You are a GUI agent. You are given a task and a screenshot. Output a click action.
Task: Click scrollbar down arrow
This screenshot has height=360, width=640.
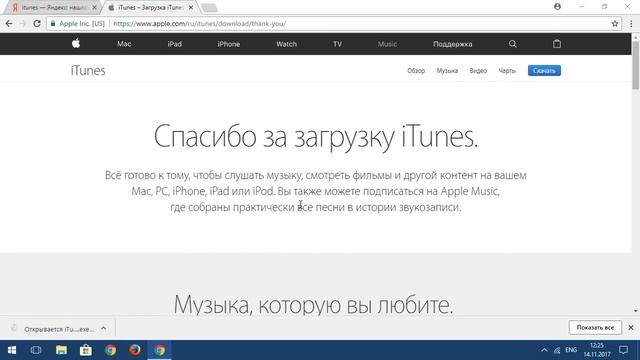pos(636,311)
